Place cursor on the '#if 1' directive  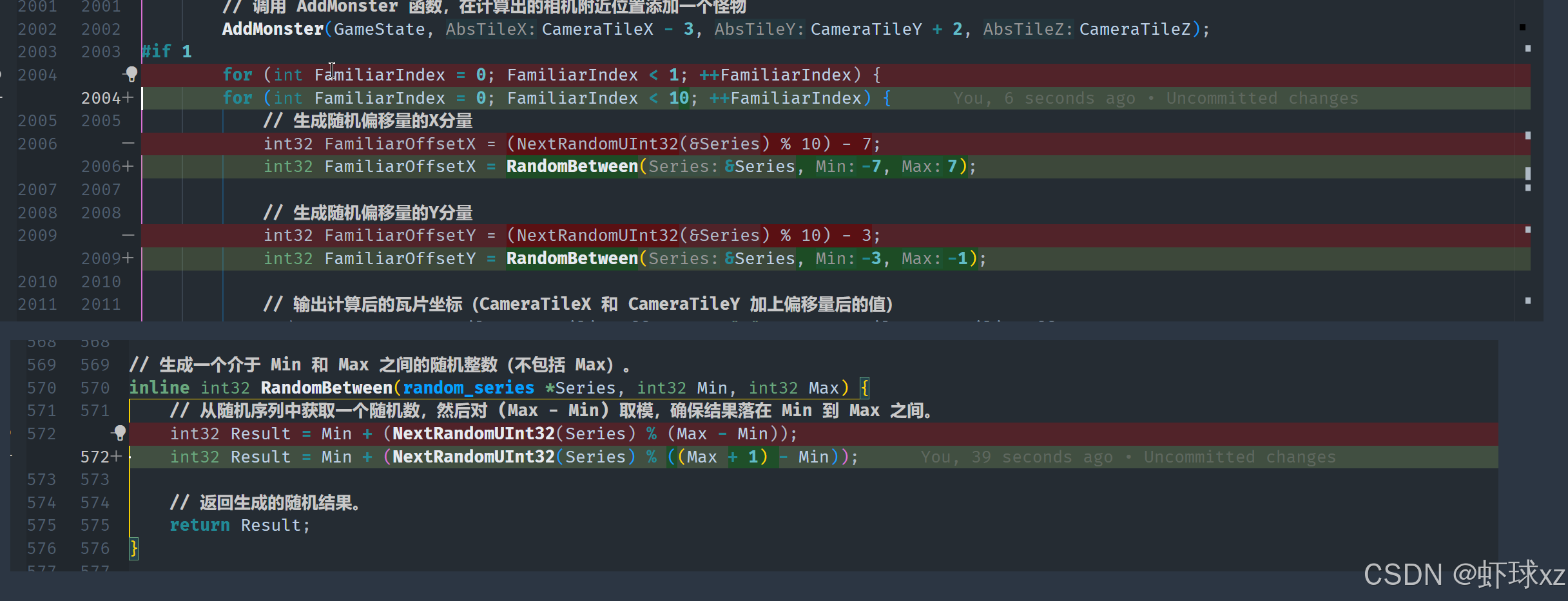click(167, 52)
